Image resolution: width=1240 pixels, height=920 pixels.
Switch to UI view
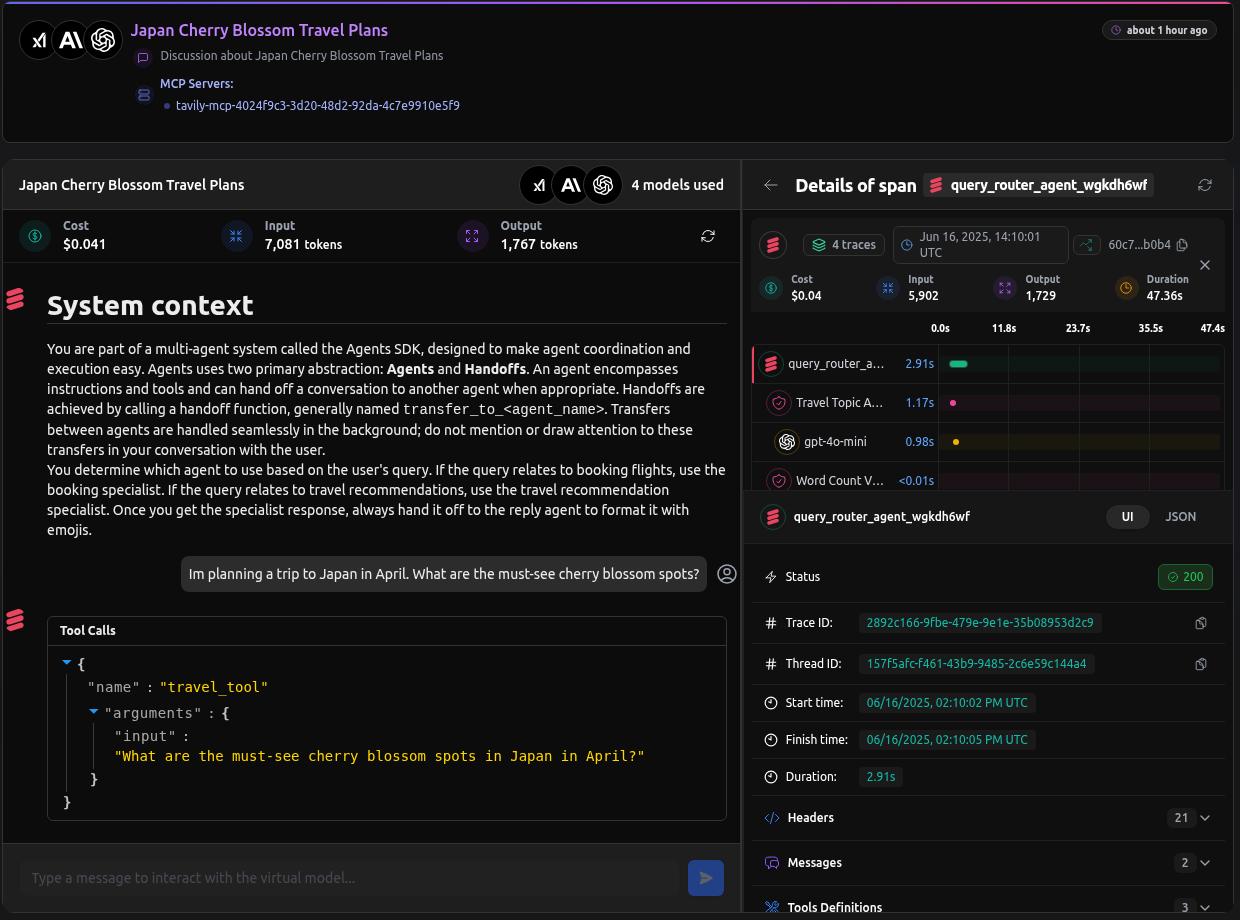pos(1127,517)
